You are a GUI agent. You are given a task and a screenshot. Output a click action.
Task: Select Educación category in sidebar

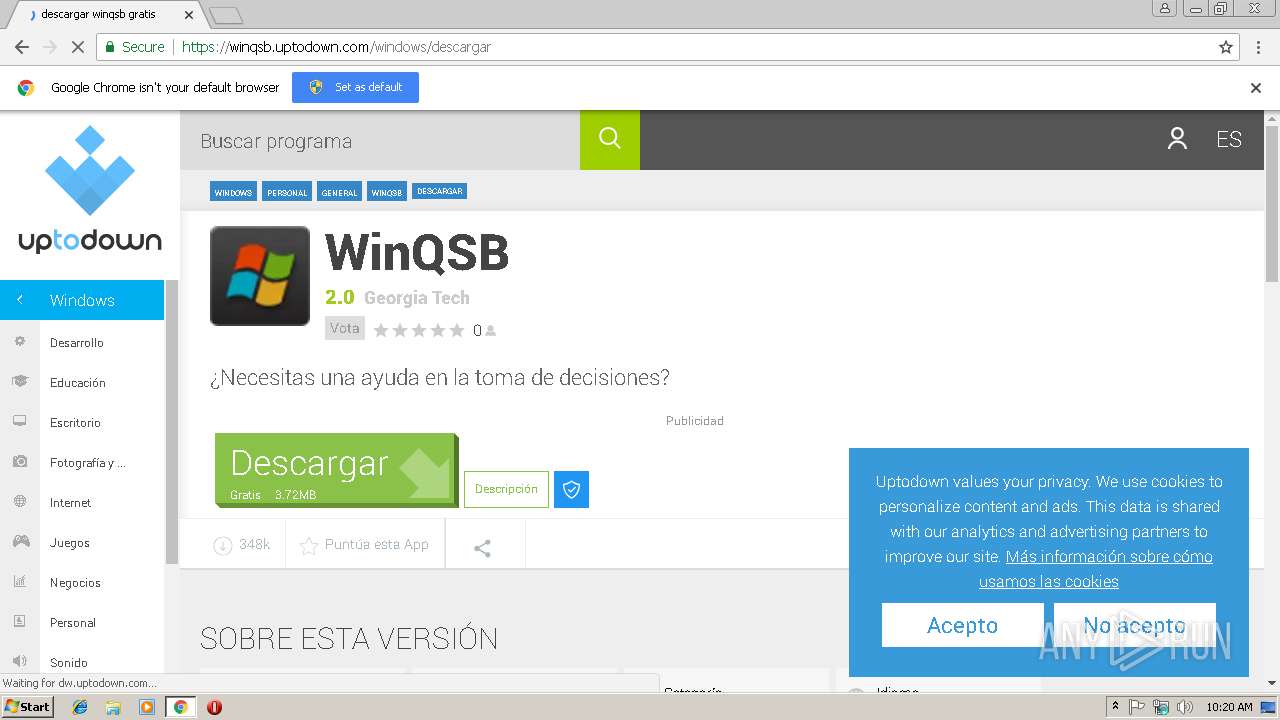(78, 382)
